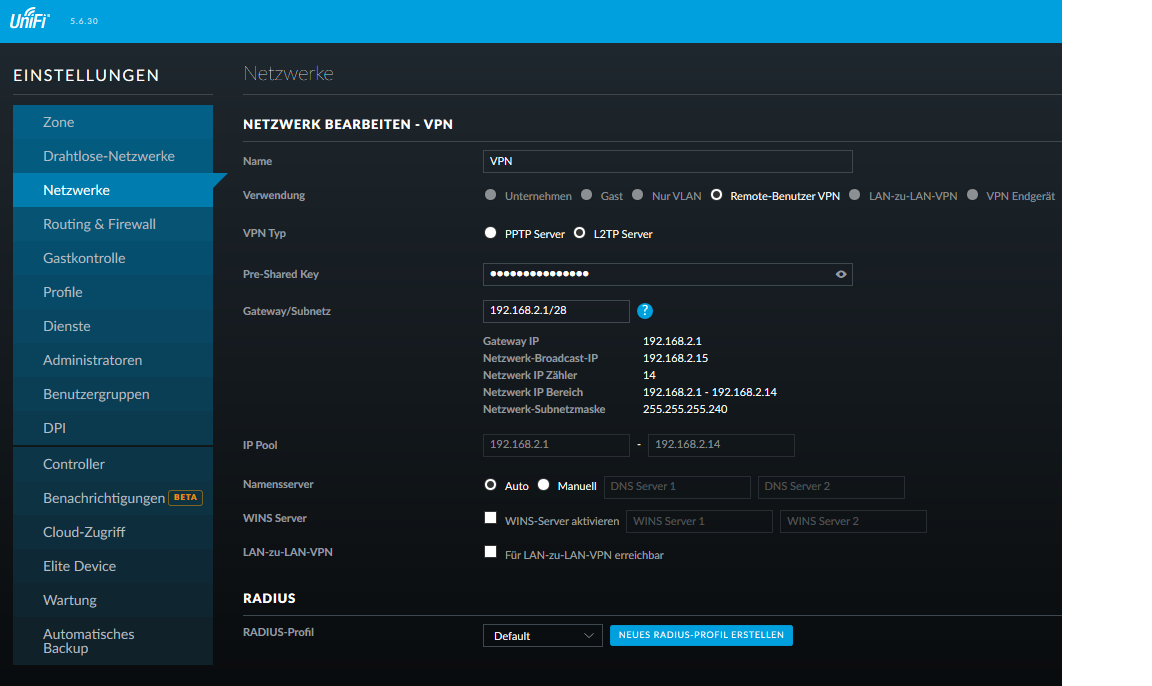Select the L2TP Server radio button
This screenshot has height=686, width=1152.
click(580, 233)
